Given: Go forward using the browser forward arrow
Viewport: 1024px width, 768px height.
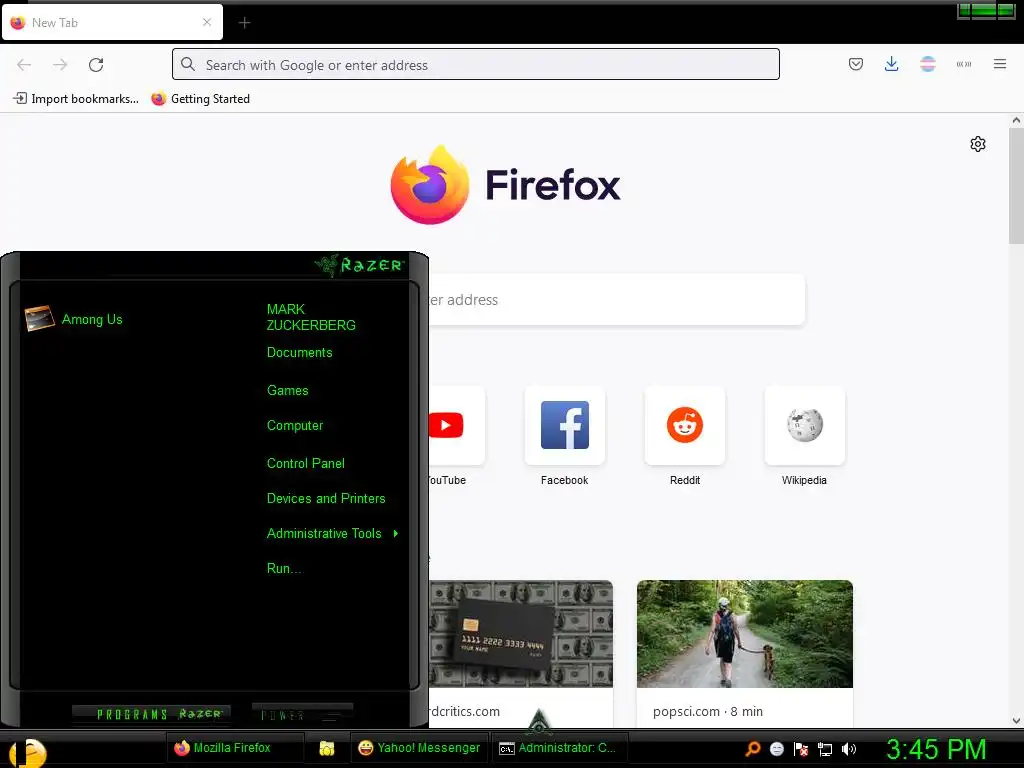Looking at the screenshot, I should point(60,65).
